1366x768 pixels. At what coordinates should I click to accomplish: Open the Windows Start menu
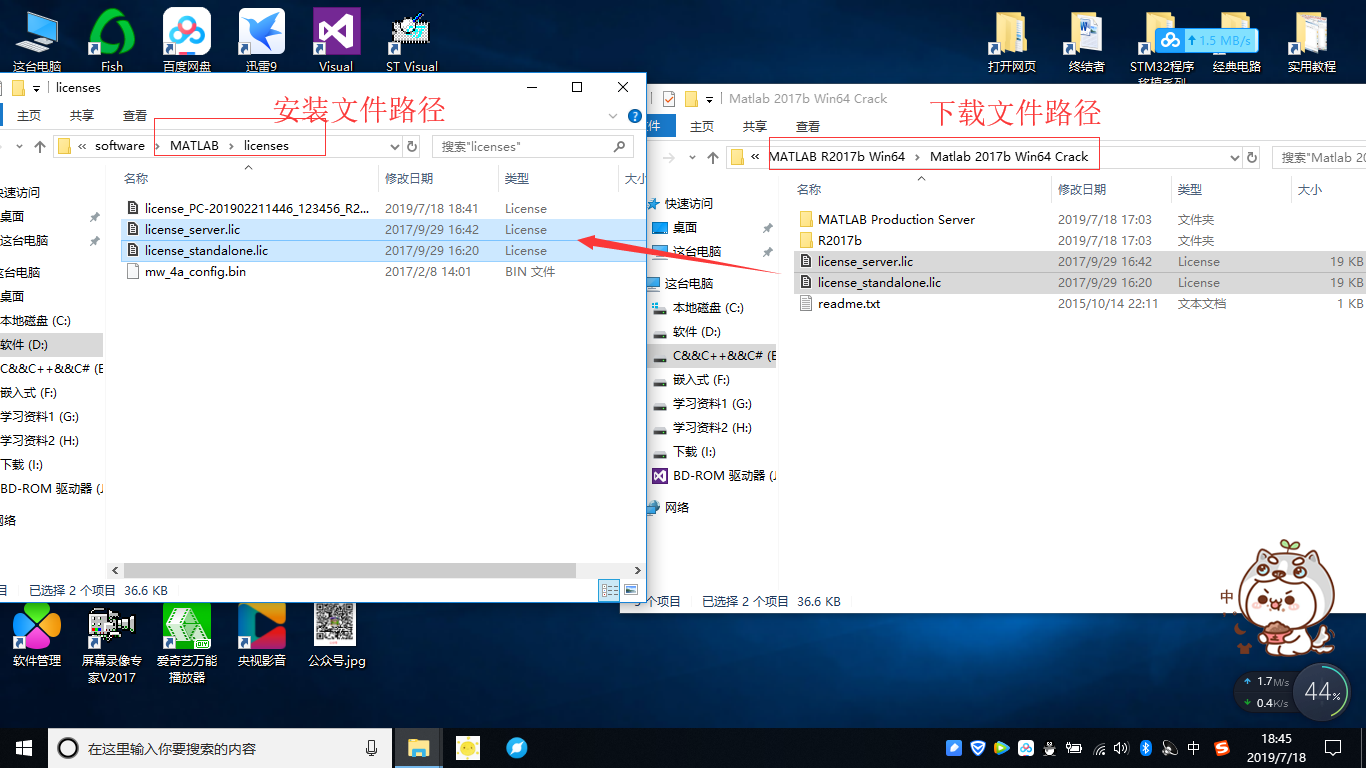tap(24, 747)
